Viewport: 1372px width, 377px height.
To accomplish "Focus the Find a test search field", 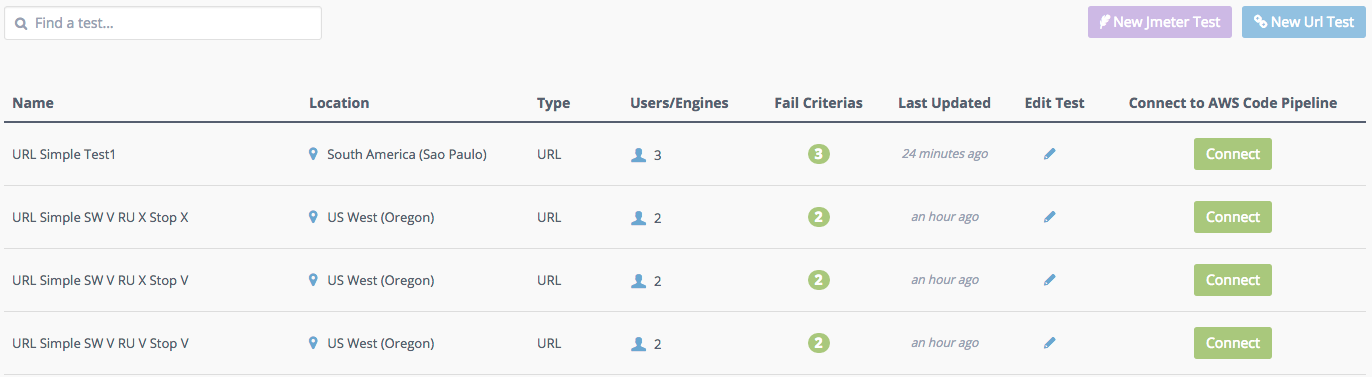I will pos(163,23).
